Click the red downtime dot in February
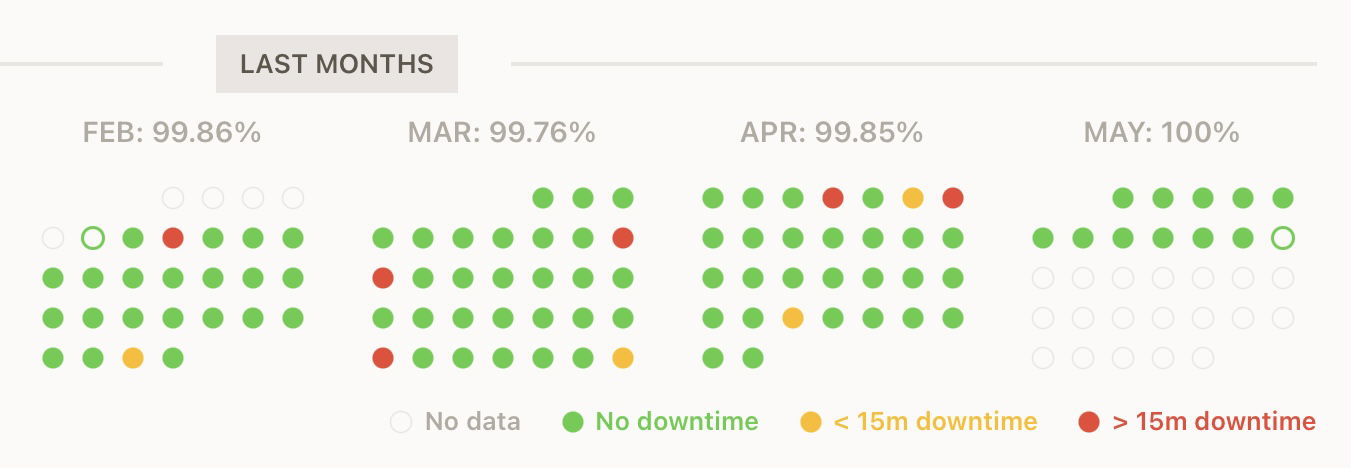 tap(173, 238)
